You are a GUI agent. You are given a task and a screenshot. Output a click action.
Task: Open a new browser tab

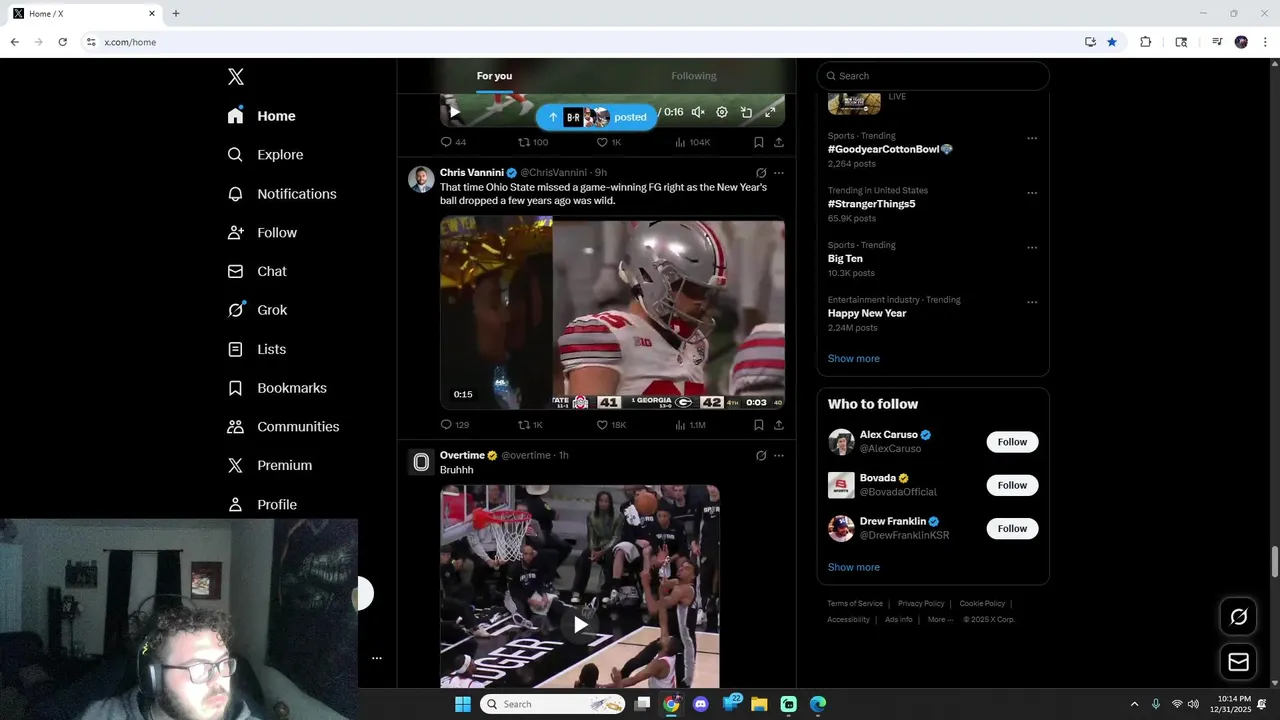click(x=176, y=14)
